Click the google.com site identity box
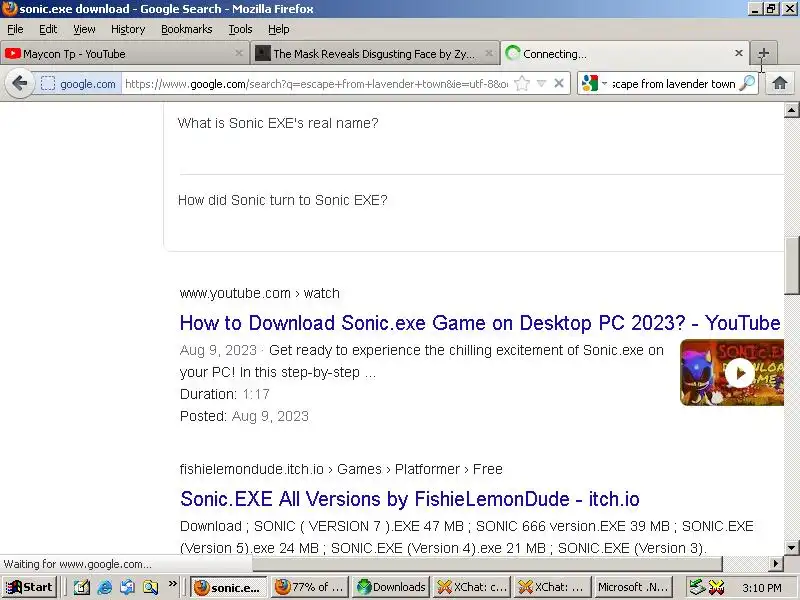 point(80,84)
